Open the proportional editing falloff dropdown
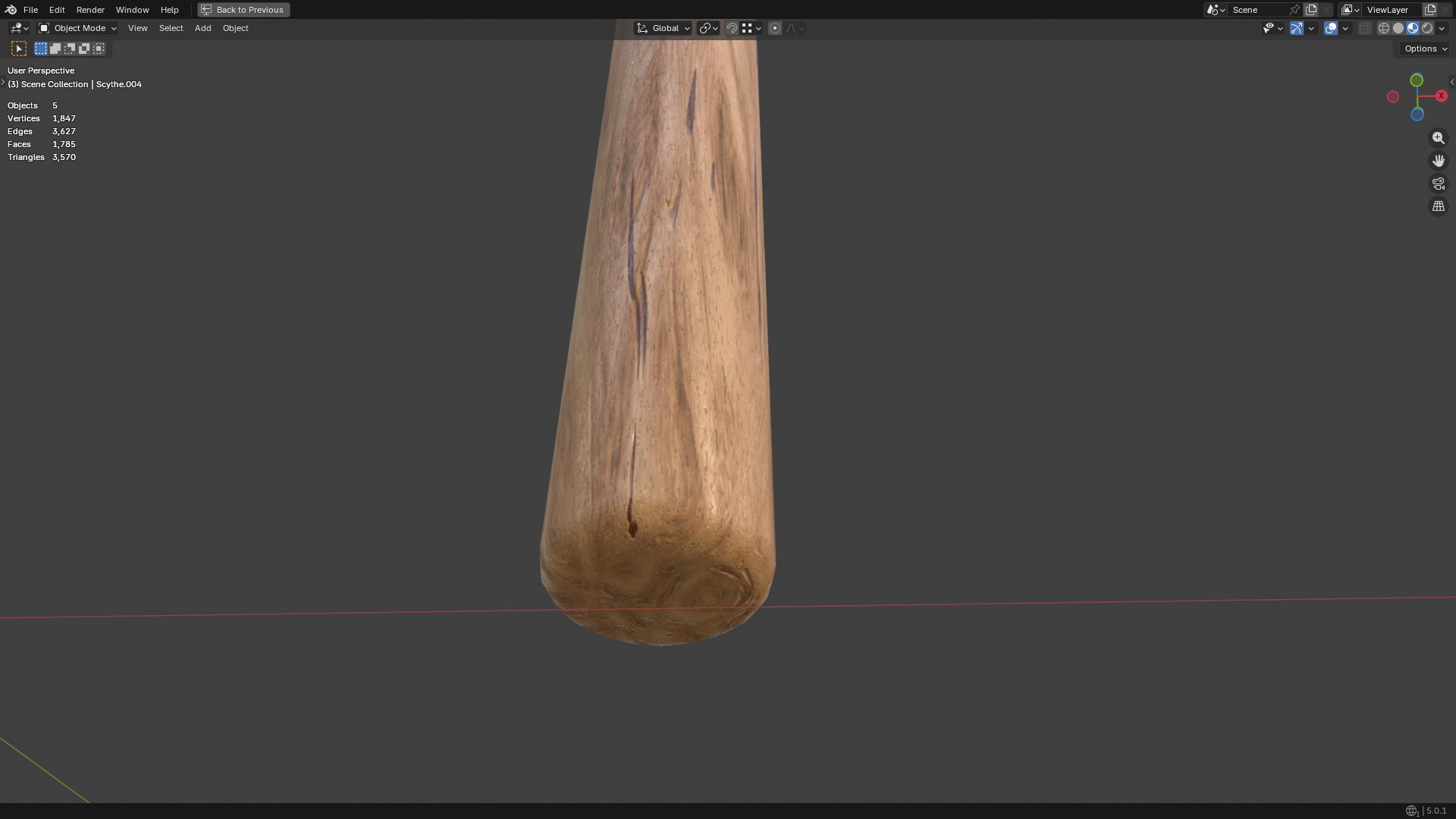 795,28
